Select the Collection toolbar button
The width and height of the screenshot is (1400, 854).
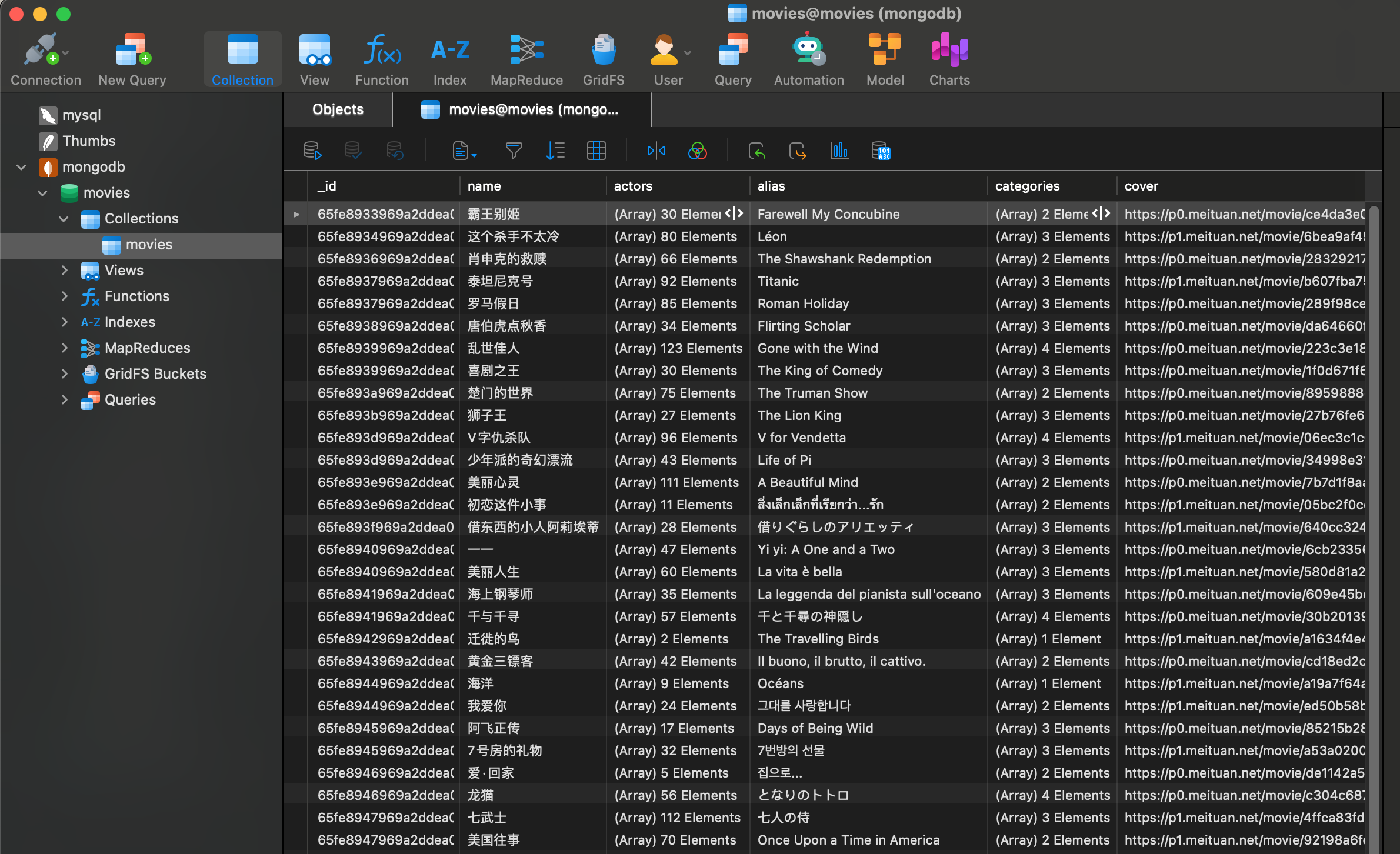(242, 60)
